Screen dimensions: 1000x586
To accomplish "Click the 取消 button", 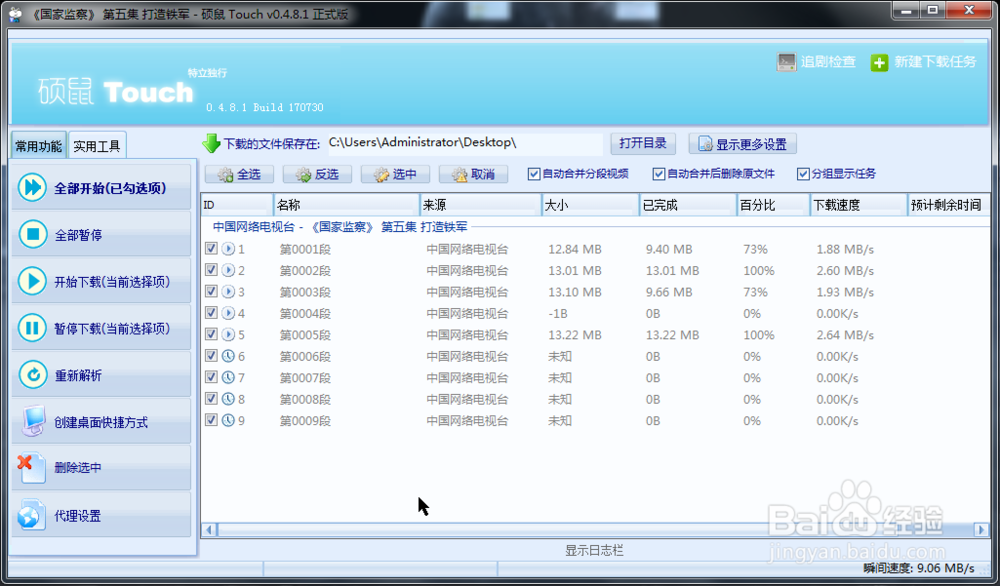I will coord(473,174).
